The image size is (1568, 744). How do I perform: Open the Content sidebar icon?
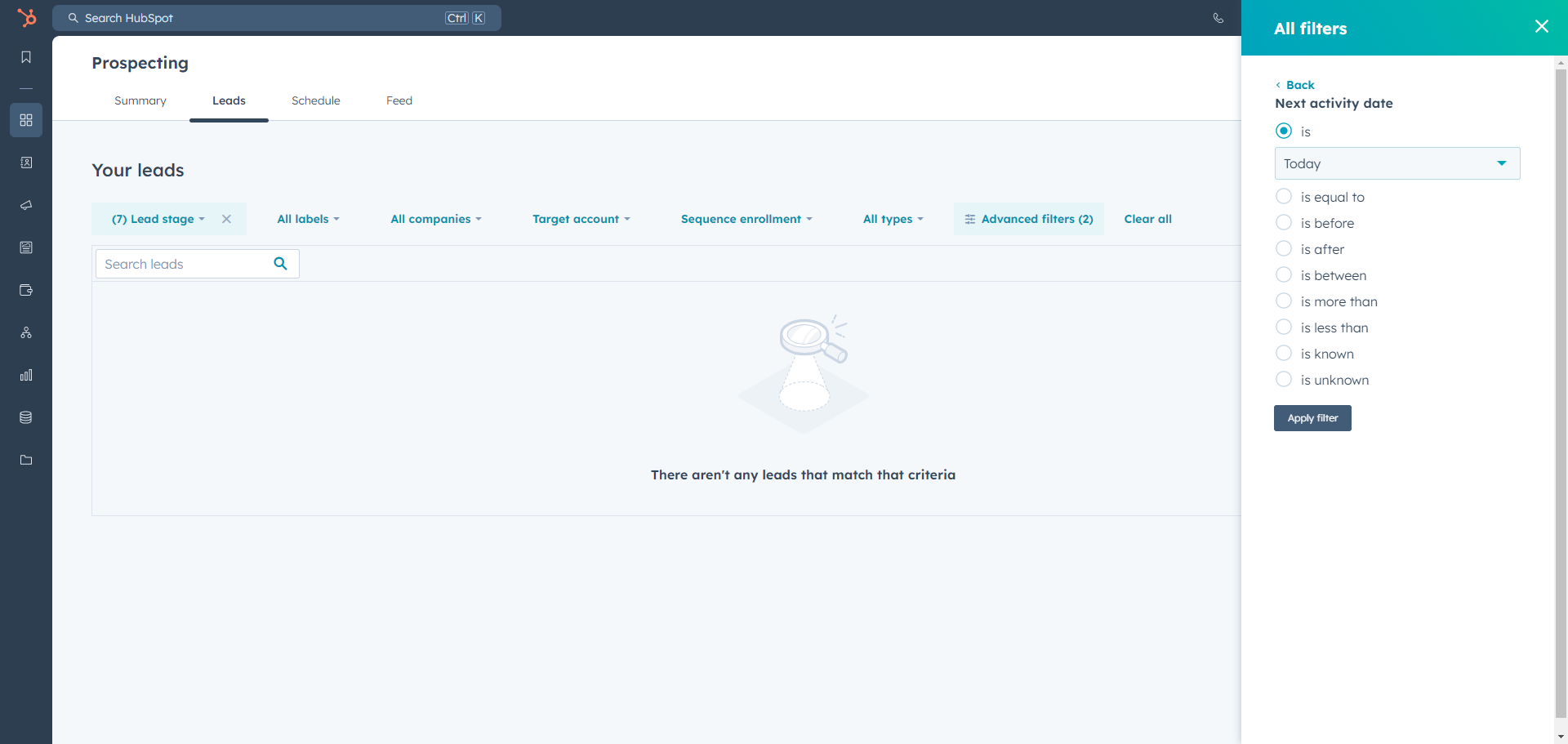tap(26, 247)
